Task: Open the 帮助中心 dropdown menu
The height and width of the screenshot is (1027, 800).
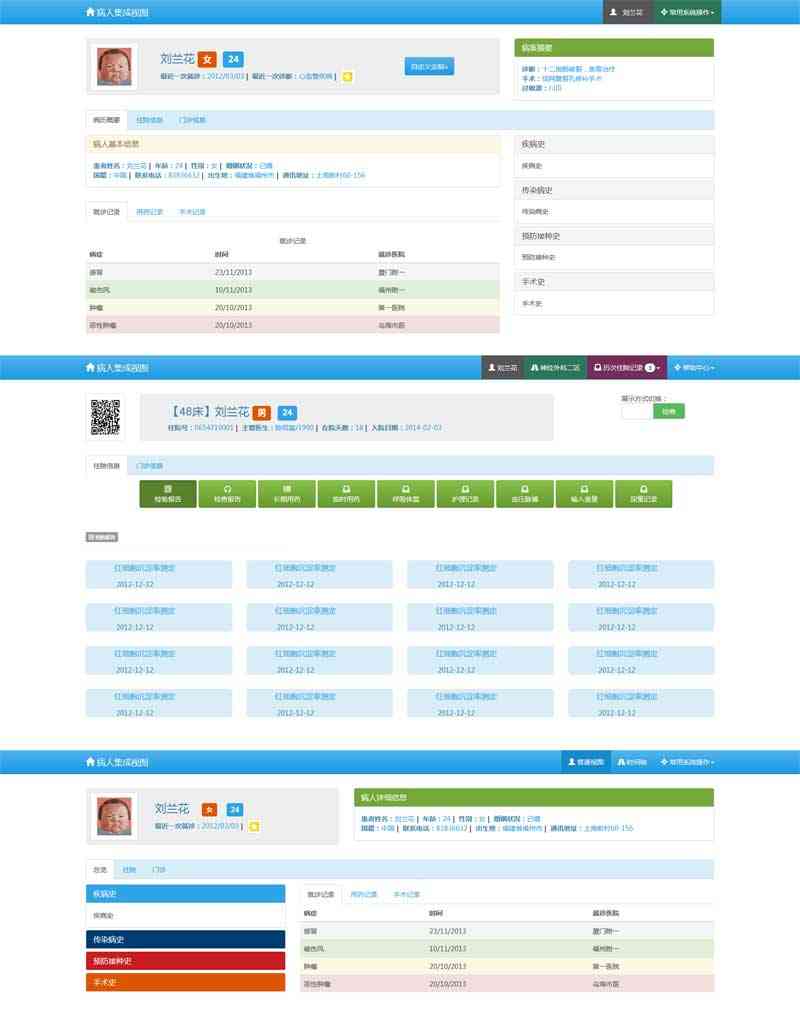Action: coord(695,368)
